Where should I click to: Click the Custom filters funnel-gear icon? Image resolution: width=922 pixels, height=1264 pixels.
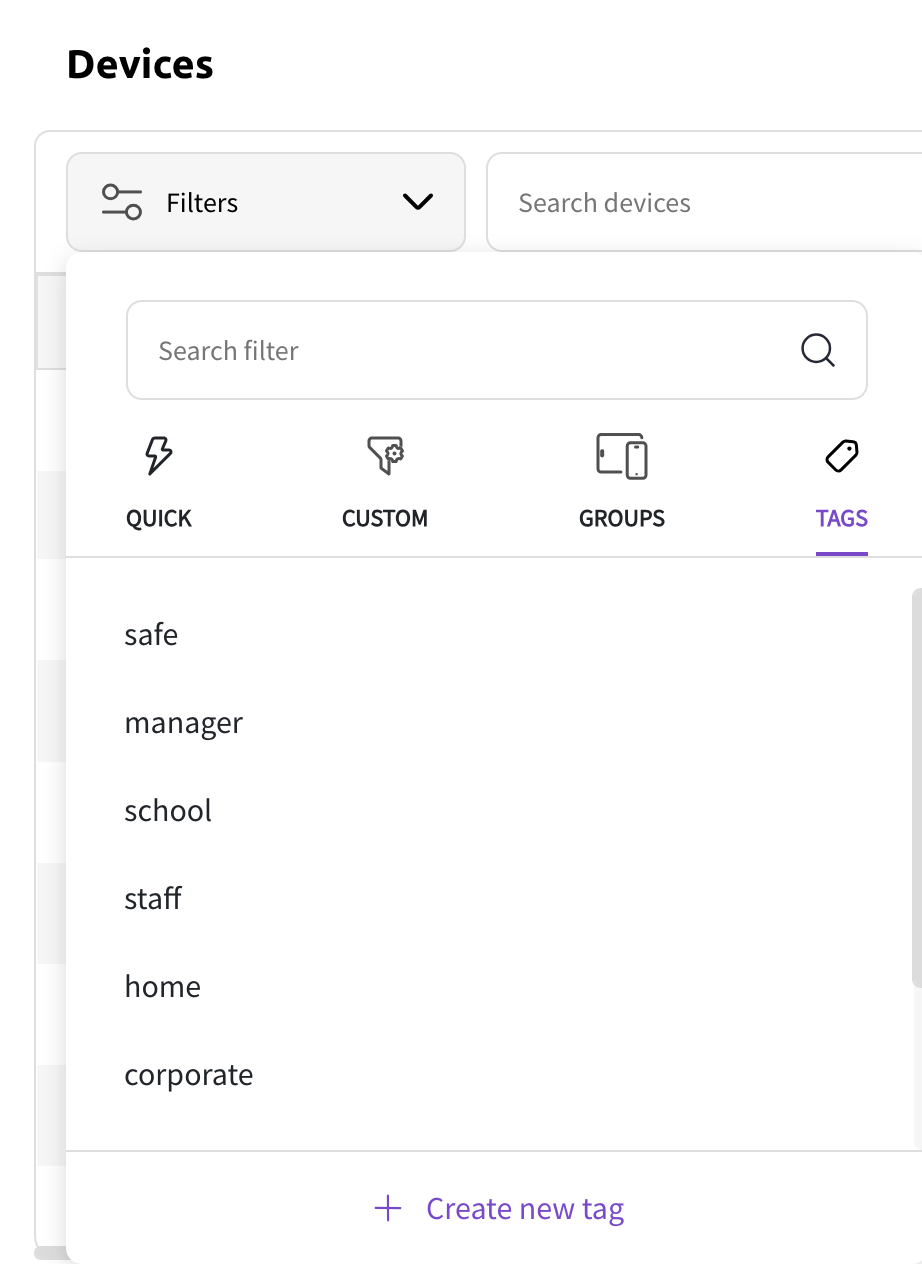[385, 455]
